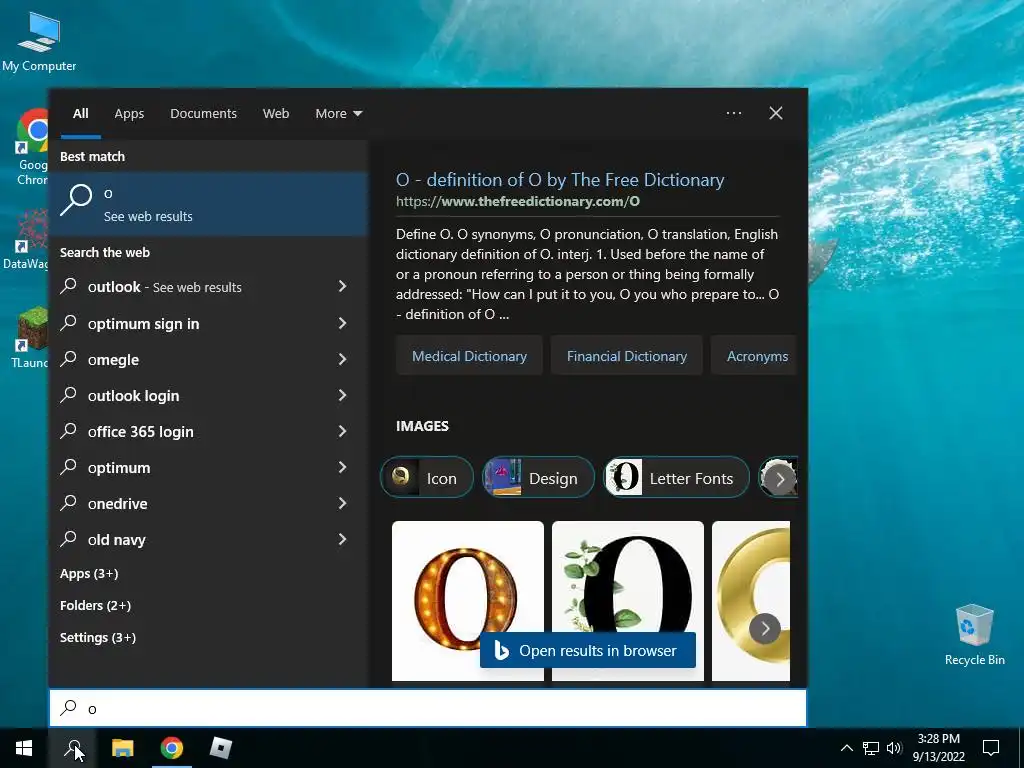Show hidden system tray icons
Screen dimensions: 1024x768
846,748
